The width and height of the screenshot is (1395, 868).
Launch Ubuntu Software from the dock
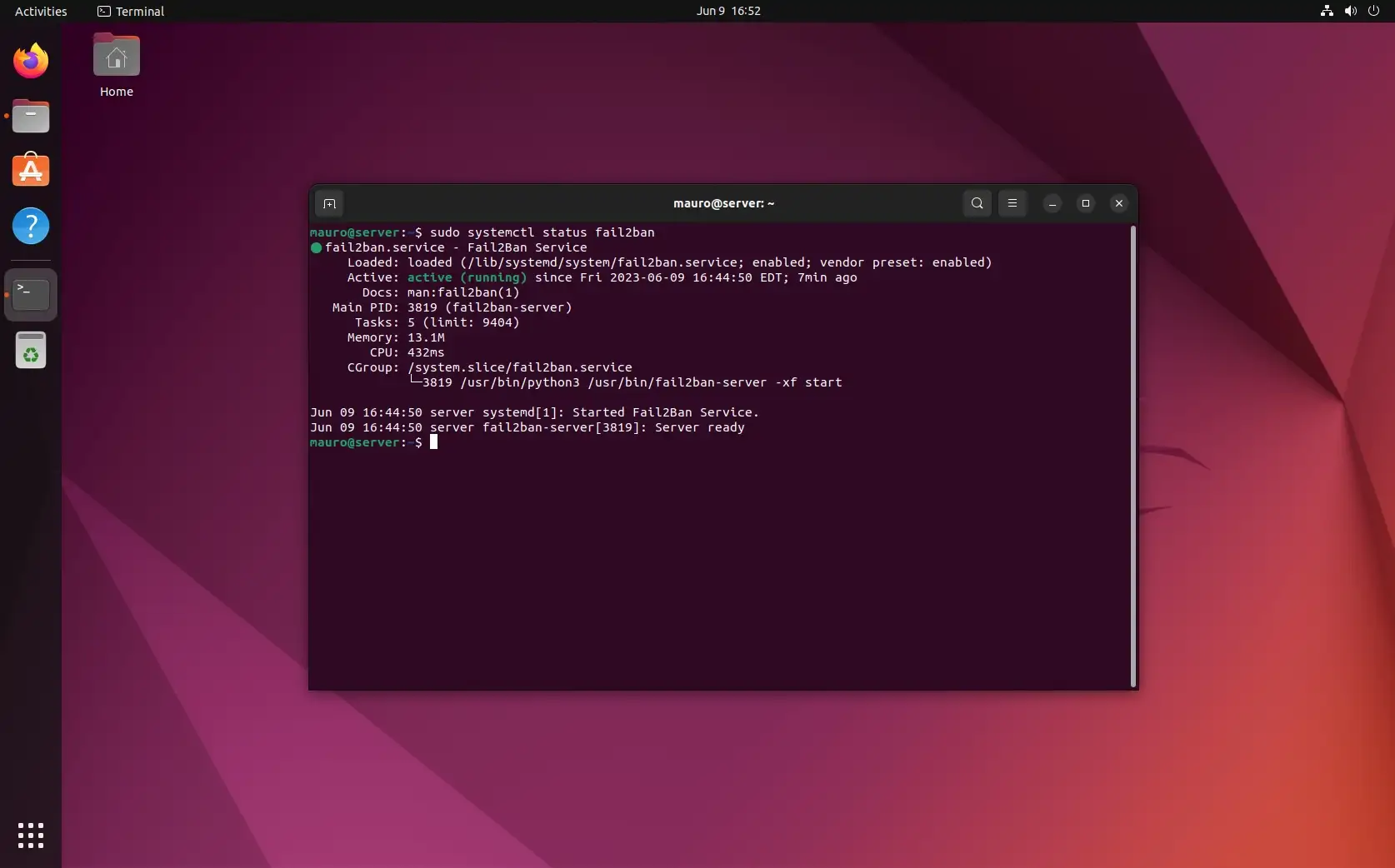(31, 170)
